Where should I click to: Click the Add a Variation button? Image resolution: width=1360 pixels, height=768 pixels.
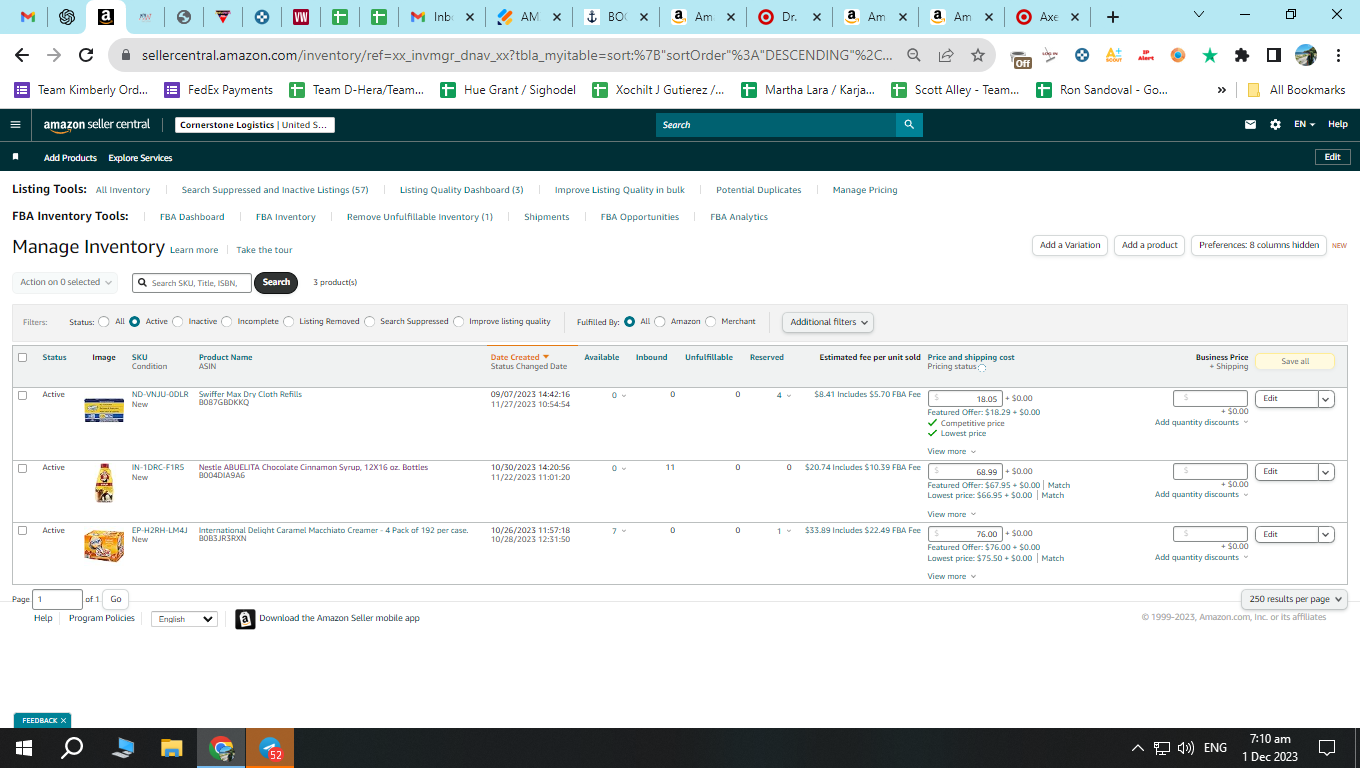[1069, 245]
